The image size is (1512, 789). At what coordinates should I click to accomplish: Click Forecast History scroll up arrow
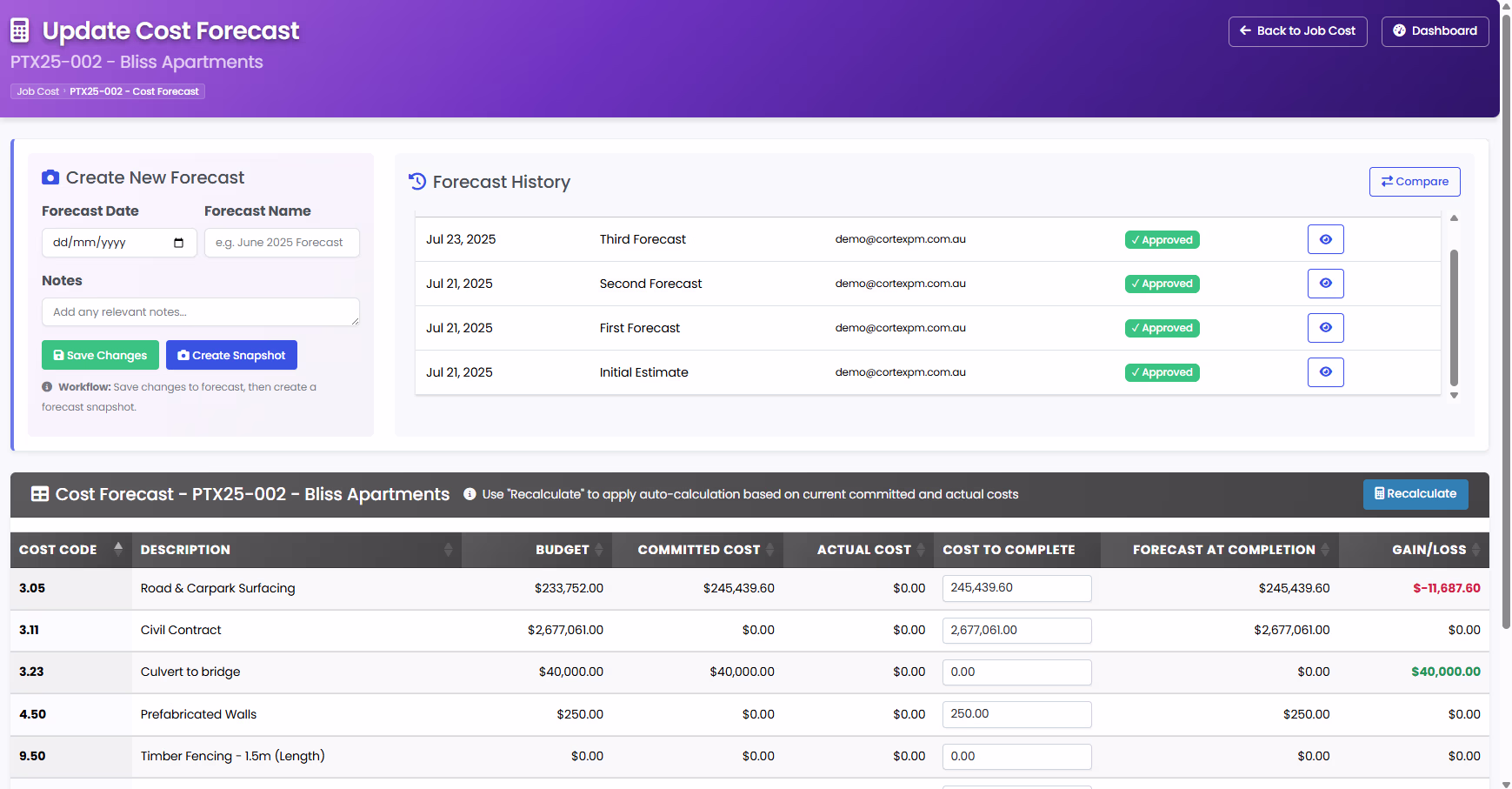click(1454, 218)
